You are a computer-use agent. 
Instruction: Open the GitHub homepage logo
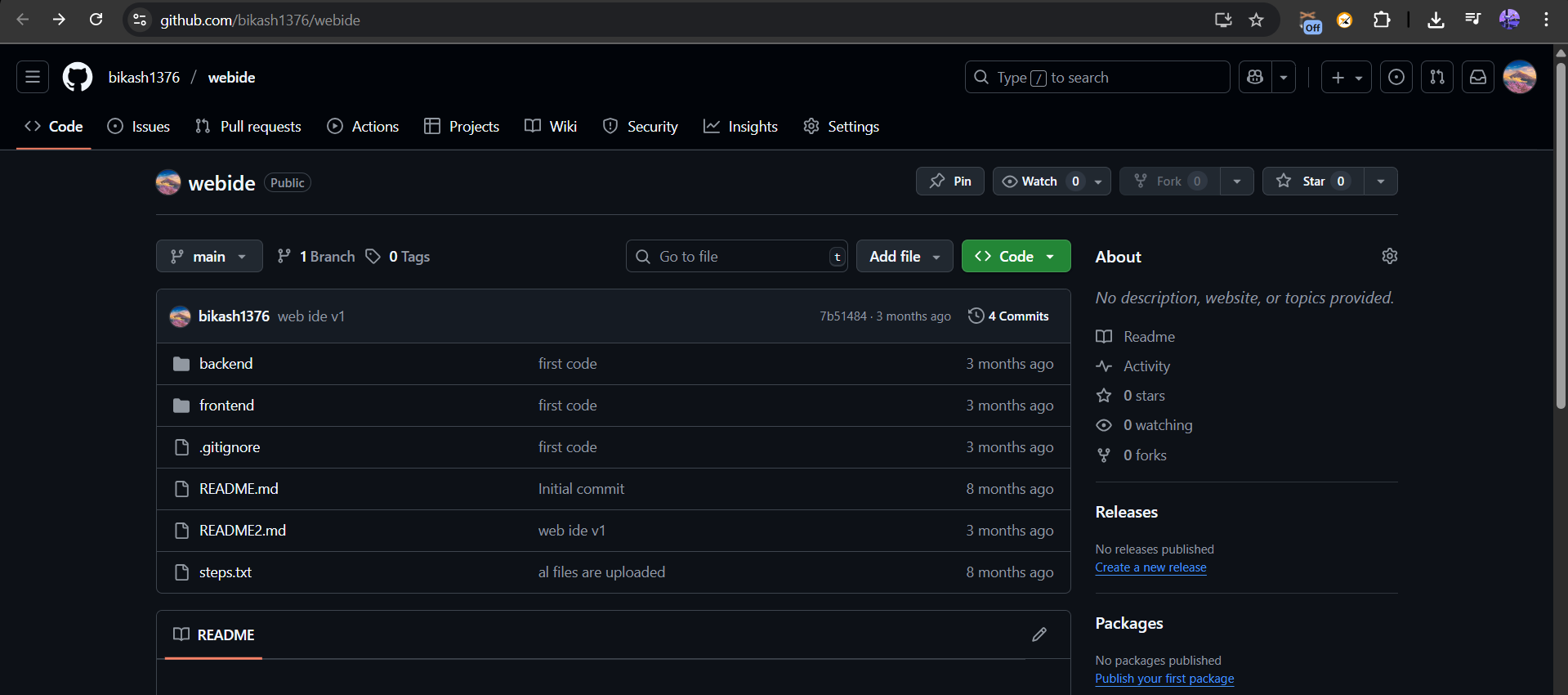pyautogui.click(x=78, y=78)
